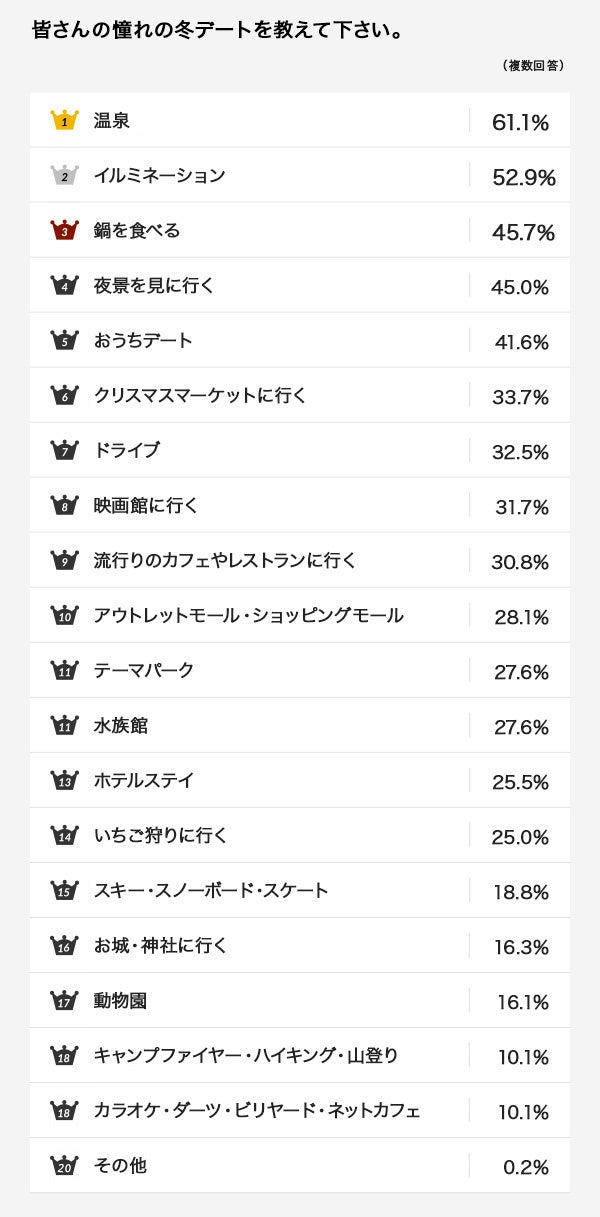Click the rank 10 crown icon
Viewport: 600px width, 1217px height.
pyautogui.click(x=64, y=616)
